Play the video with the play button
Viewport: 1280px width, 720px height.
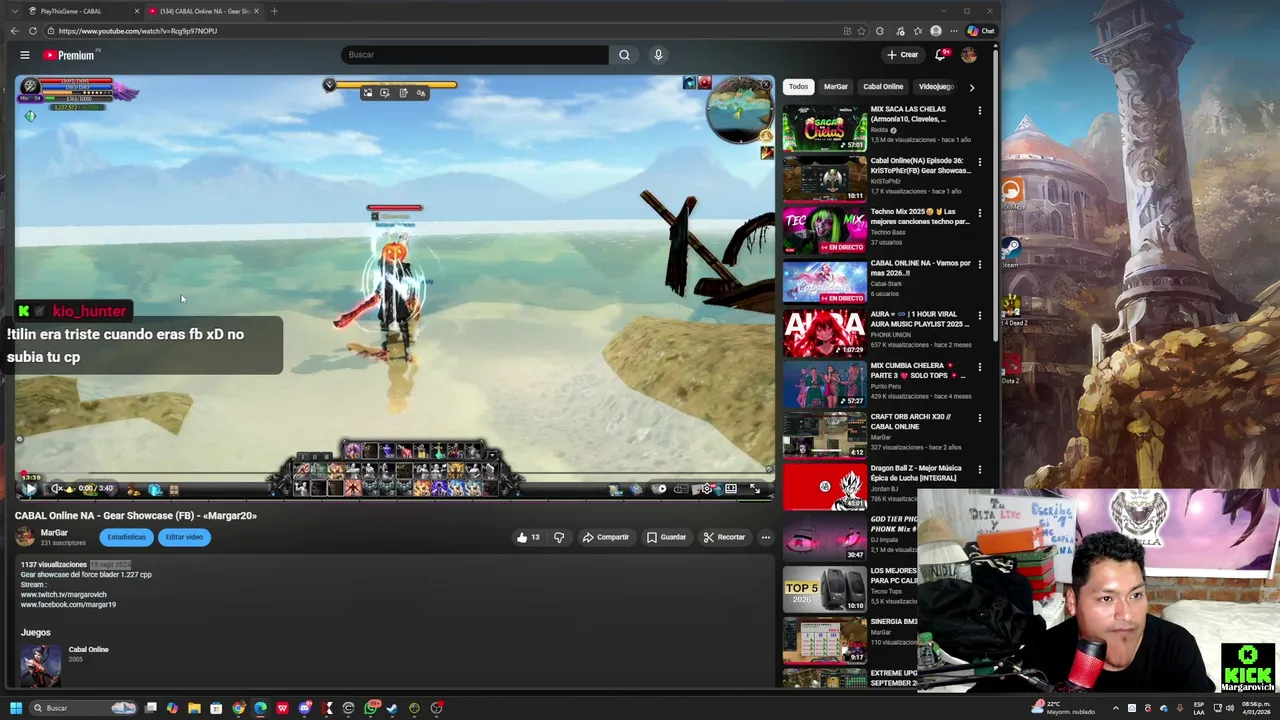pos(31,489)
